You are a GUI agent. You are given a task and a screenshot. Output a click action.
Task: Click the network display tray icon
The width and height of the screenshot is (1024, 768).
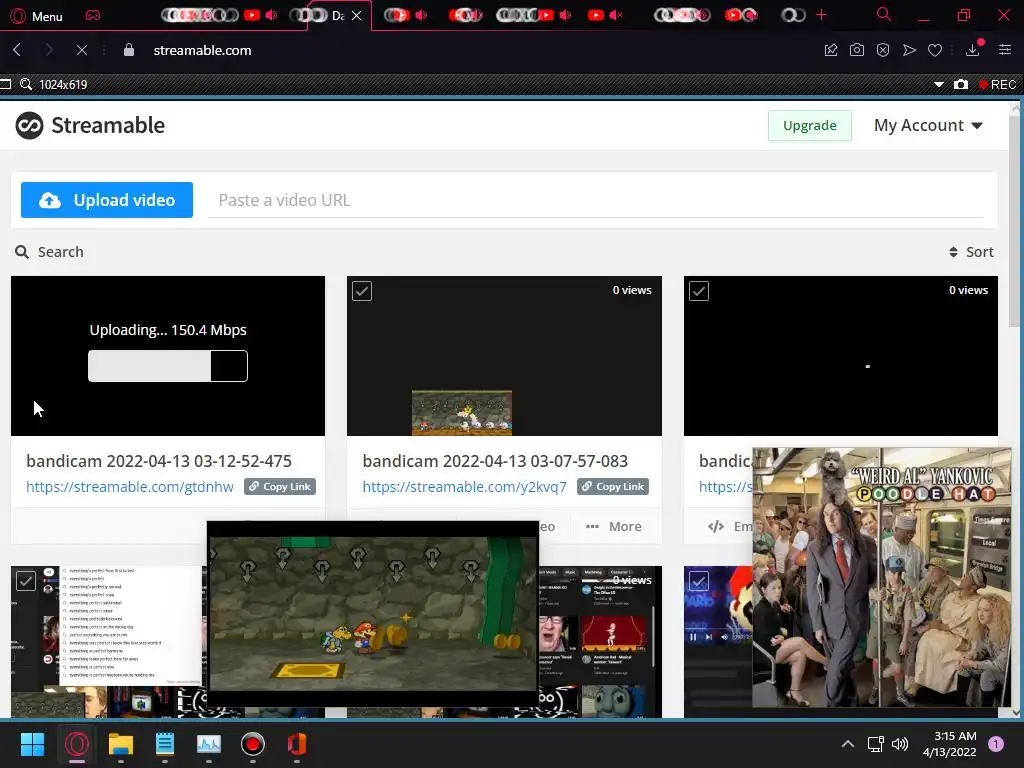pyautogui.click(x=875, y=744)
